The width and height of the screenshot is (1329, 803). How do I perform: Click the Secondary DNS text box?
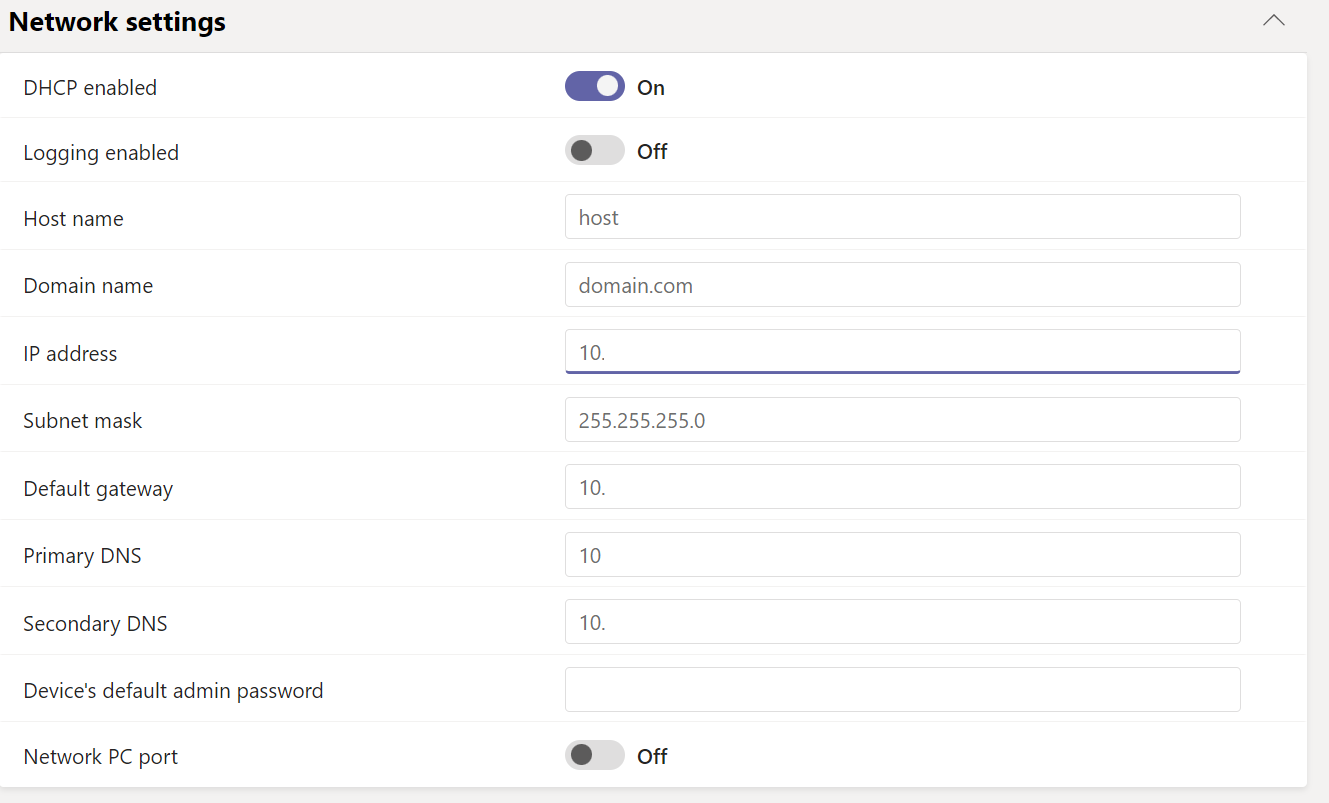(902, 622)
